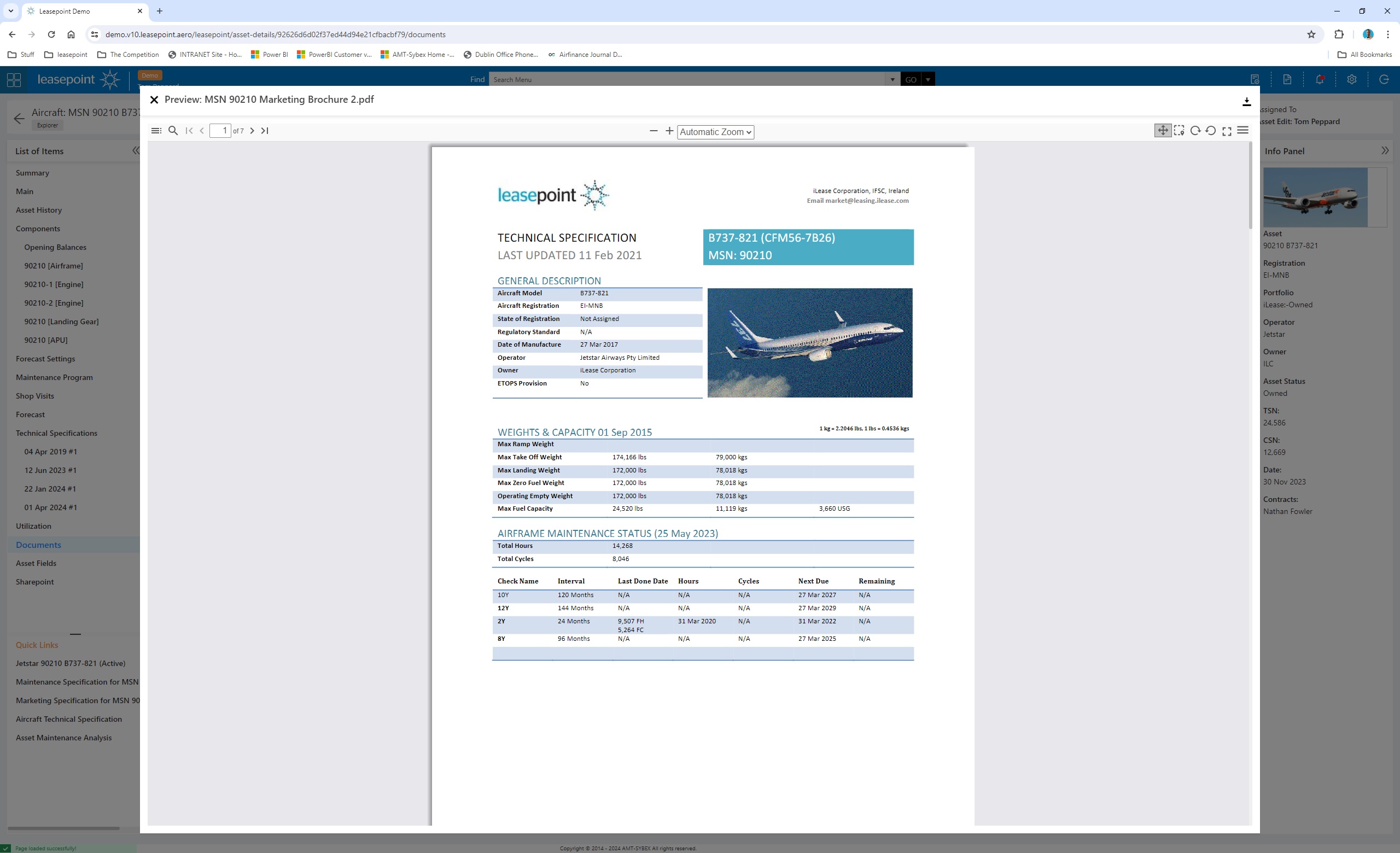Click the left panel horizontal scrollbar

click(x=63, y=828)
